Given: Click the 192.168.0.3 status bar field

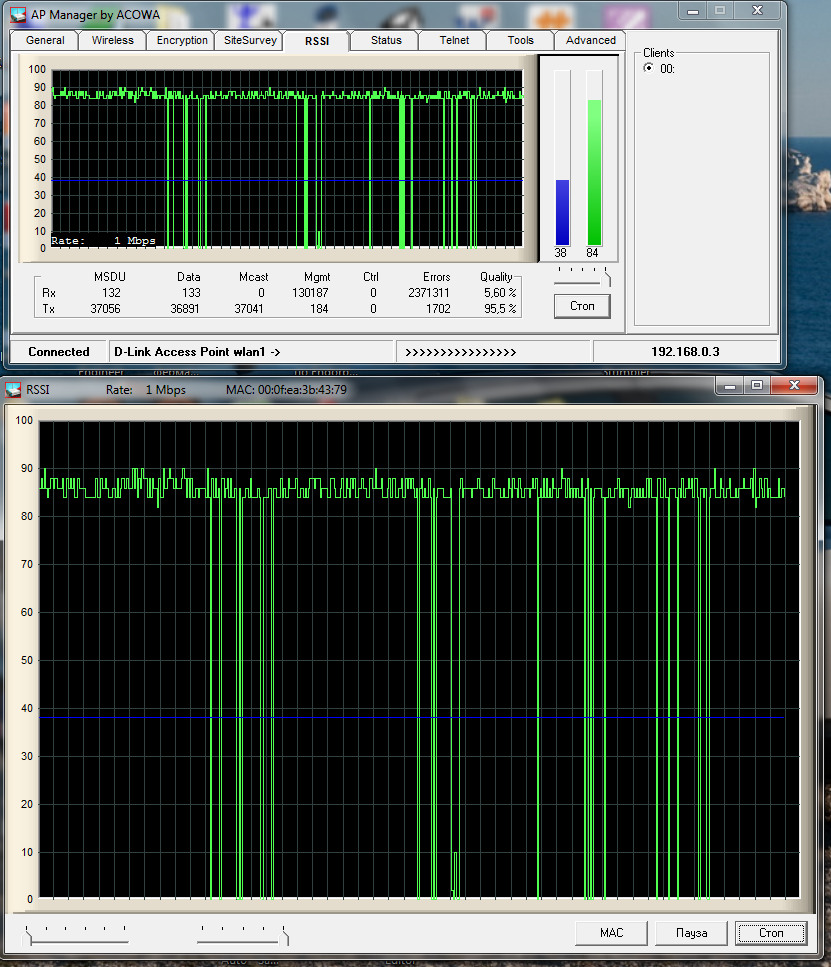Looking at the screenshot, I should 685,352.
